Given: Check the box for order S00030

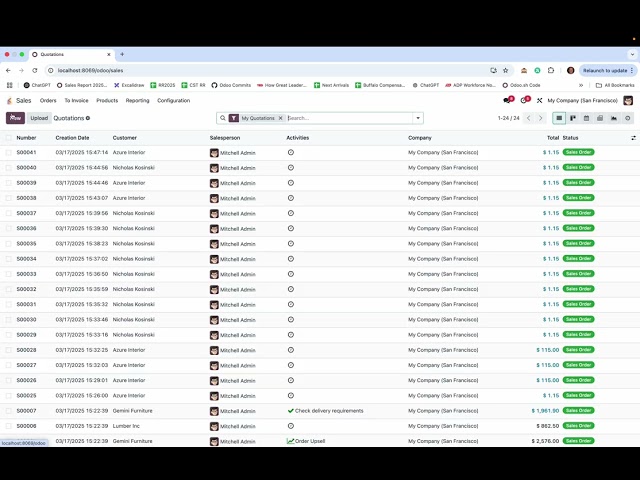Looking at the screenshot, I should (x=9, y=320).
